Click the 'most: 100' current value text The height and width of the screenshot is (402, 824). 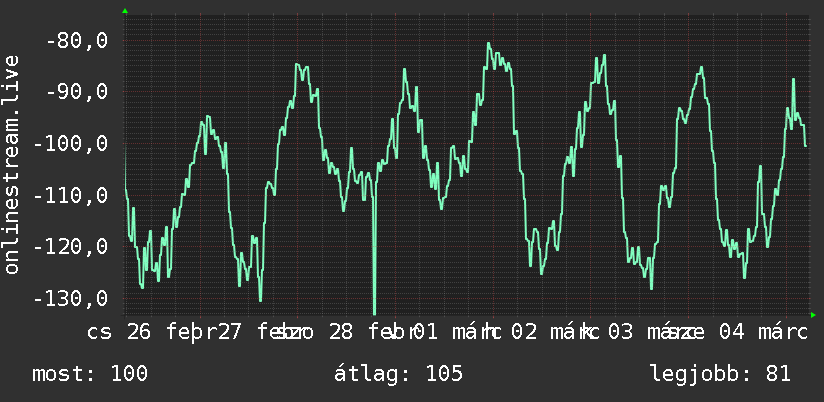coord(90,374)
